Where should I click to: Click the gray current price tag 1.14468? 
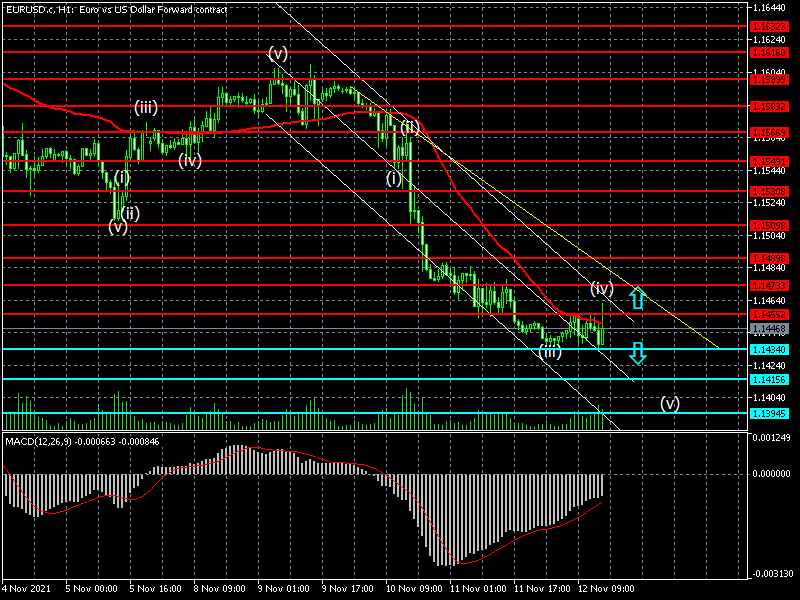(770, 328)
